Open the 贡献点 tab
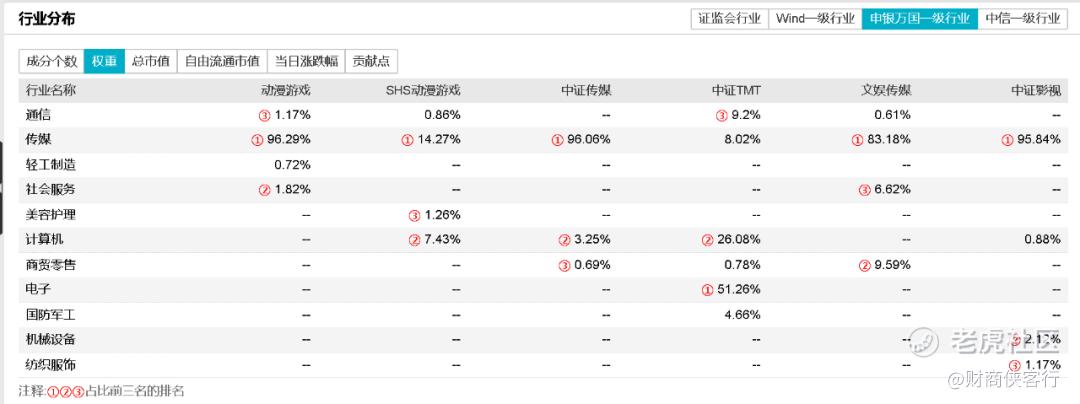The image size is (1080, 404). click(x=371, y=61)
